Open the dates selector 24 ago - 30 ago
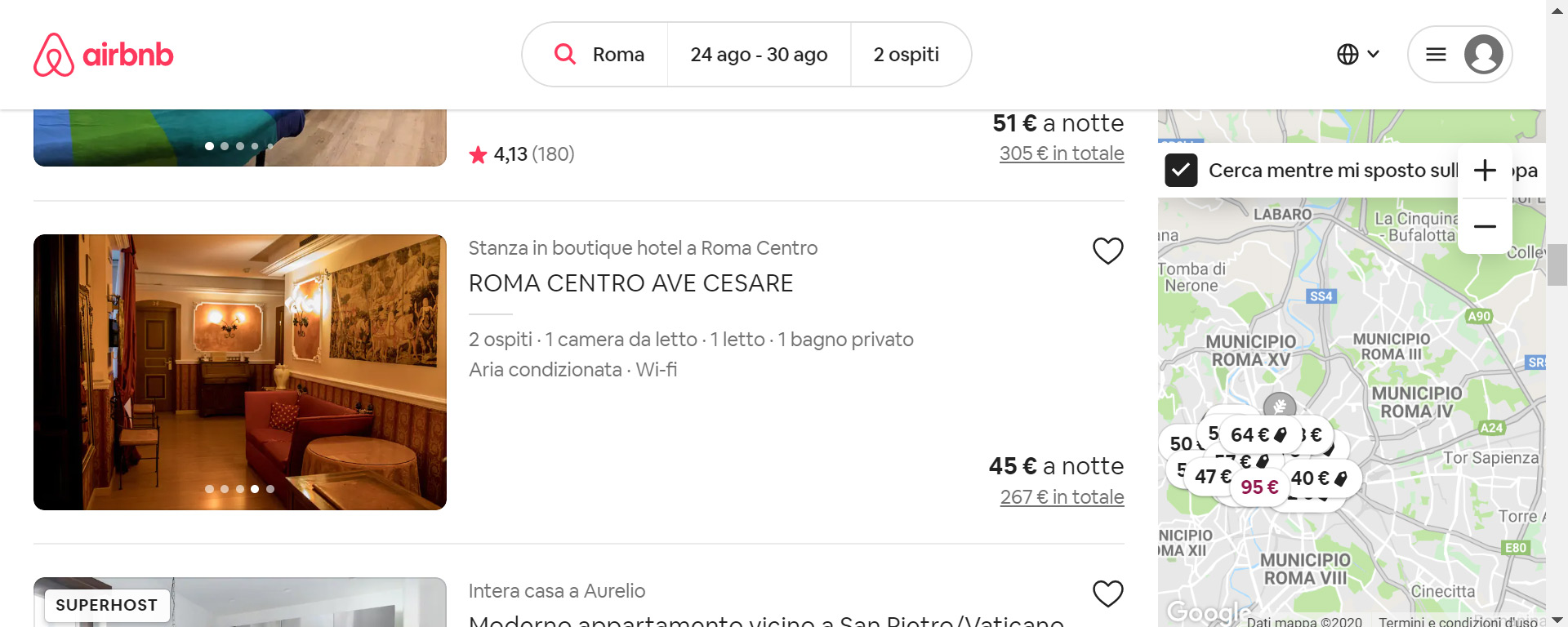1568x627 pixels. [759, 55]
